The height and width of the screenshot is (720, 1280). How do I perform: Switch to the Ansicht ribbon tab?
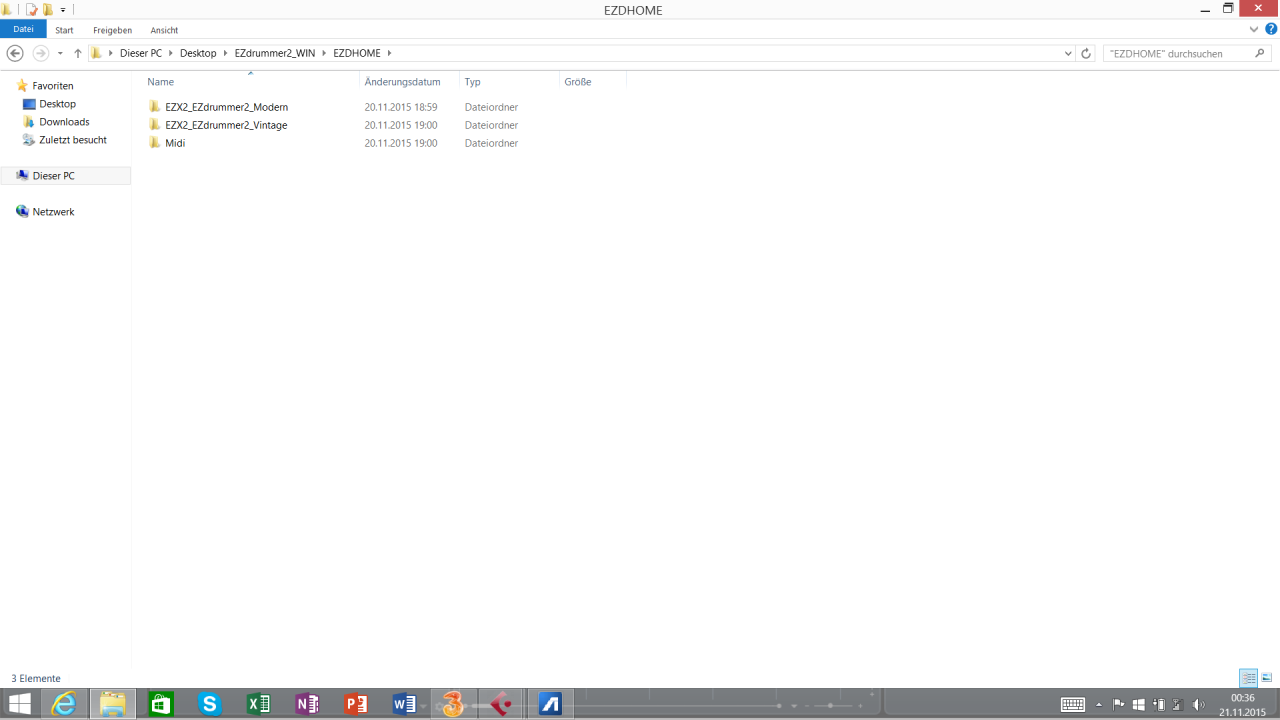[x=164, y=30]
